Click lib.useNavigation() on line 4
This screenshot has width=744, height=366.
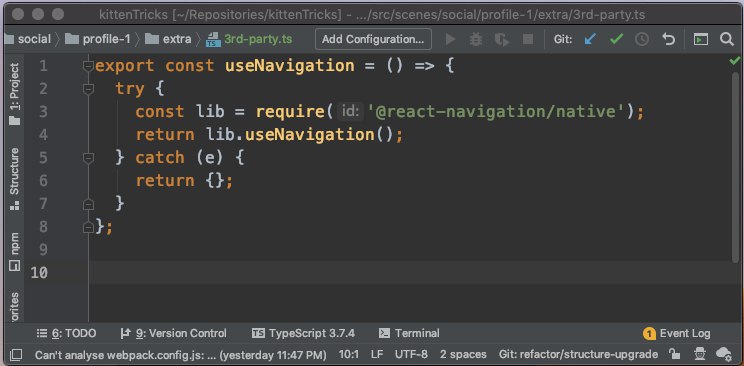point(300,135)
